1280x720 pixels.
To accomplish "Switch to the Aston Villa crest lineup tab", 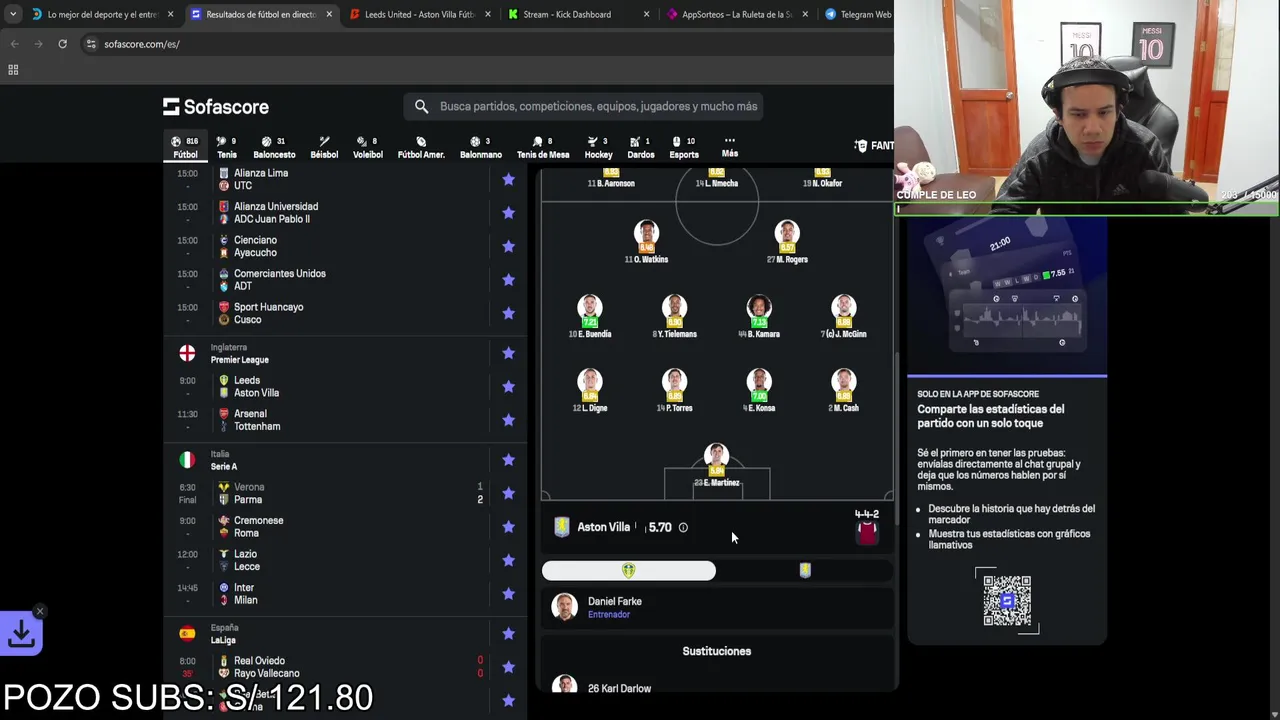I will (x=805, y=570).
